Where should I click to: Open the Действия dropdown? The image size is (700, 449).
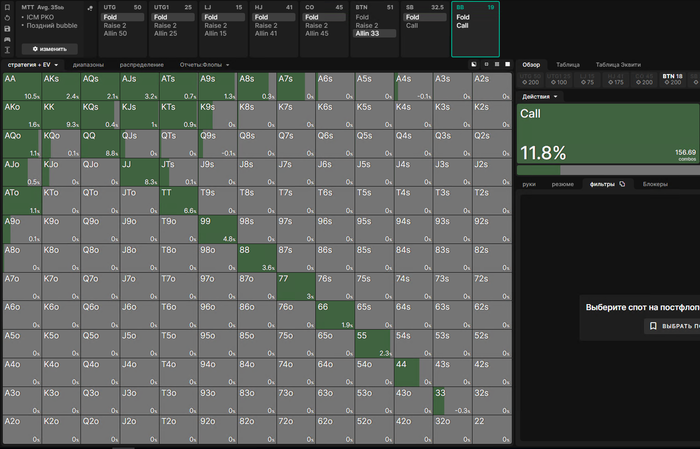540,96
